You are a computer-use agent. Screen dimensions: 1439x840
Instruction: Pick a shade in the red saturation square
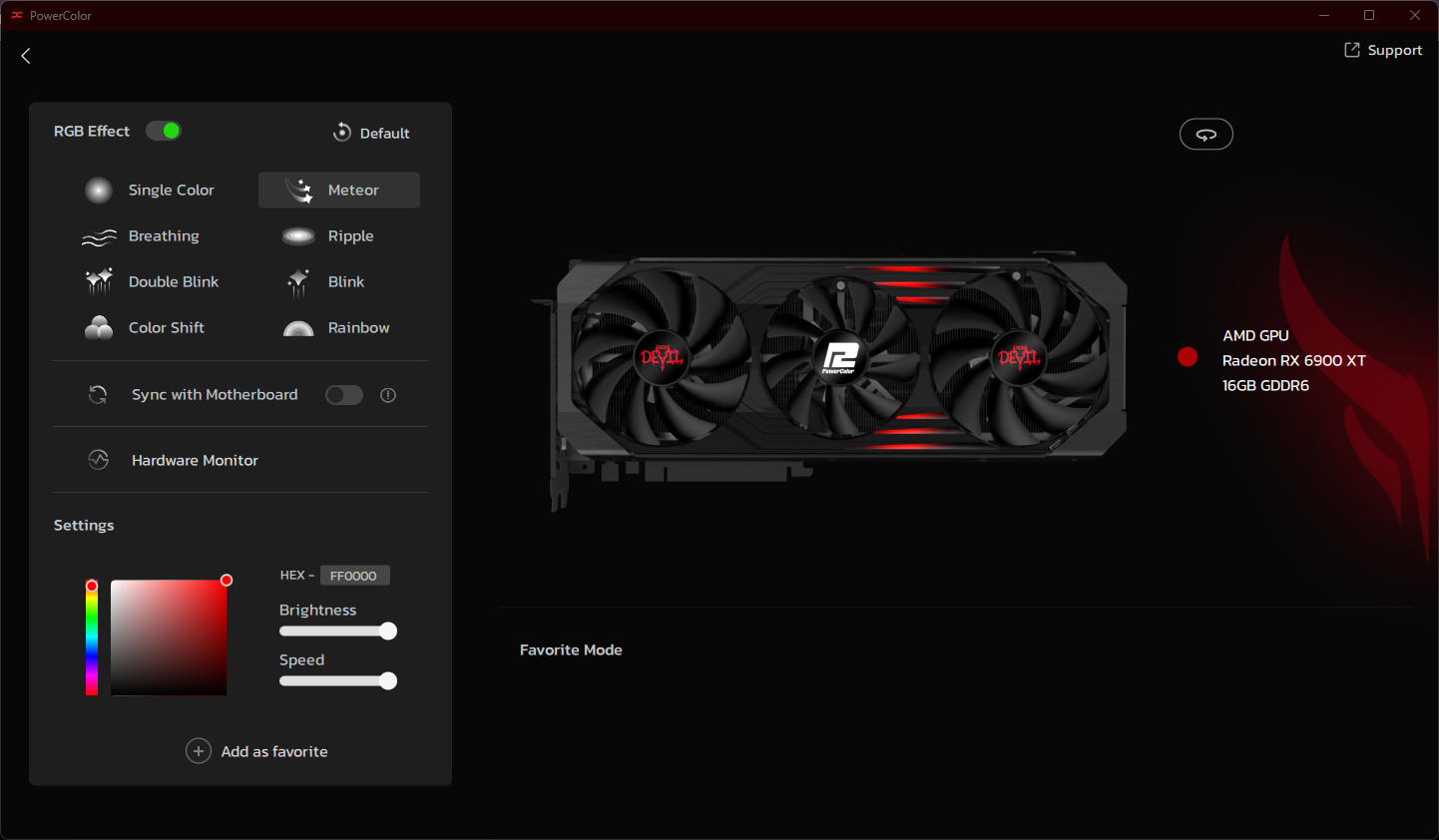coord(169,637)
